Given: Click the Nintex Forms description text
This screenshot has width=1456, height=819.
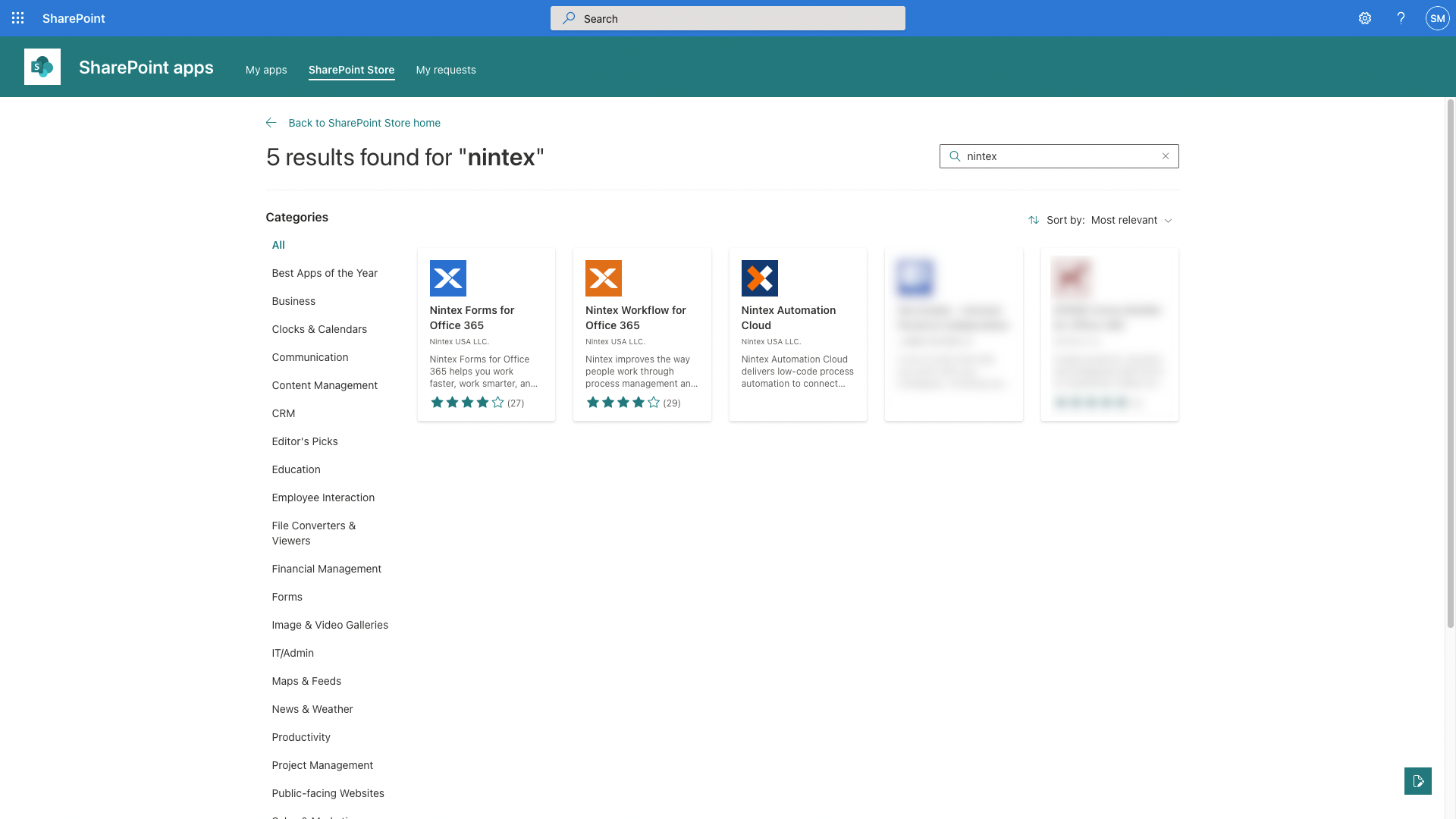Looking at the screenshot, I should click(484, 372).
